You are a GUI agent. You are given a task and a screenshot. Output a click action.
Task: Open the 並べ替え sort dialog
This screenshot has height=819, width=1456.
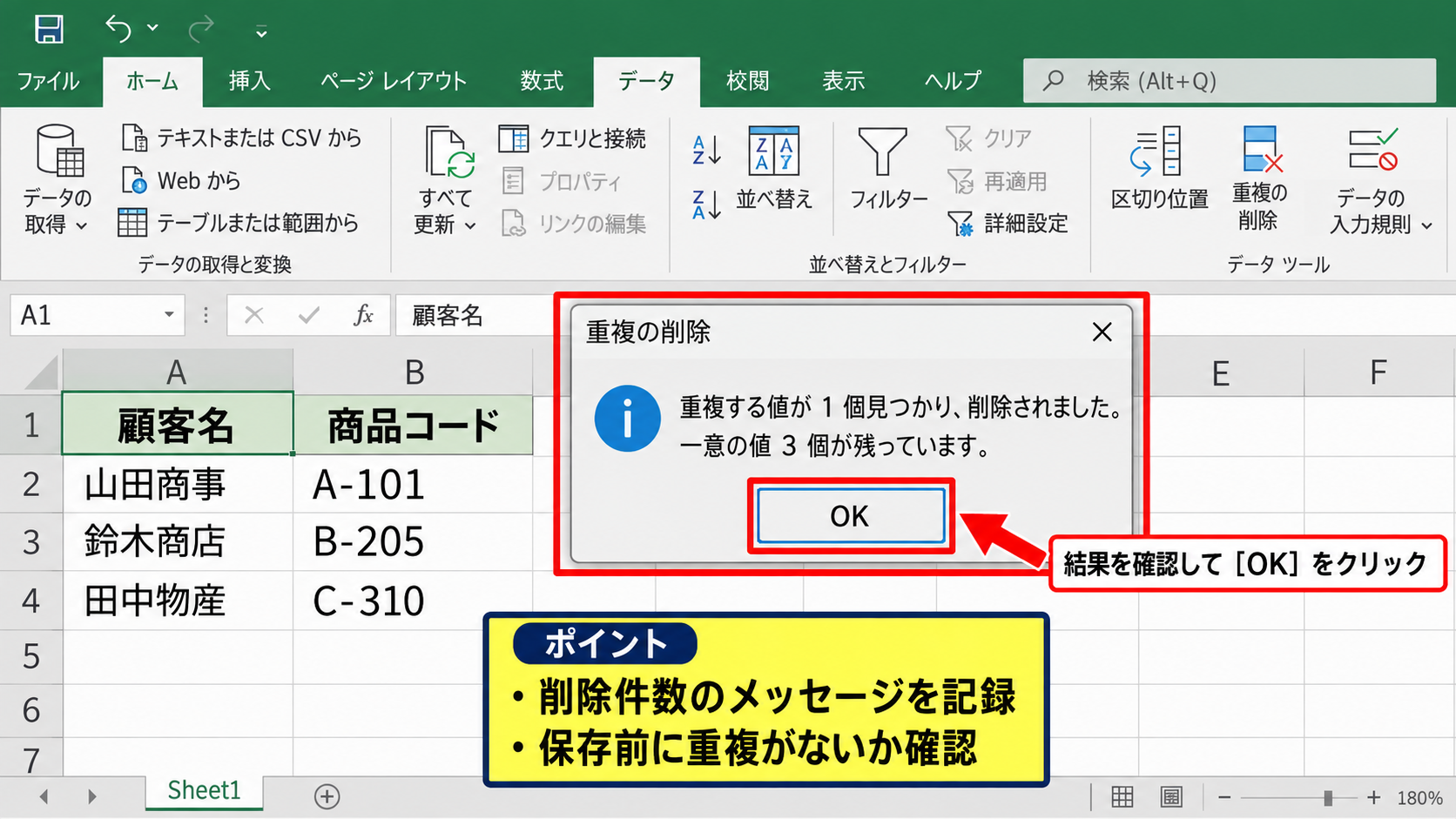[x=774, y=168]
